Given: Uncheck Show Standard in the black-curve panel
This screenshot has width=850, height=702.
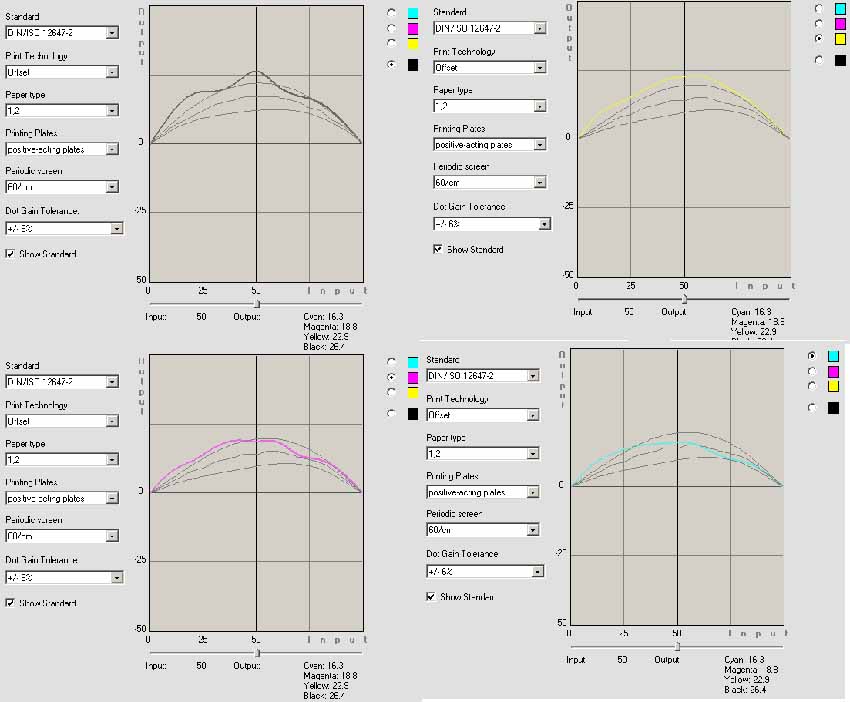Looking at the screenshot, I should click(10, 254).
